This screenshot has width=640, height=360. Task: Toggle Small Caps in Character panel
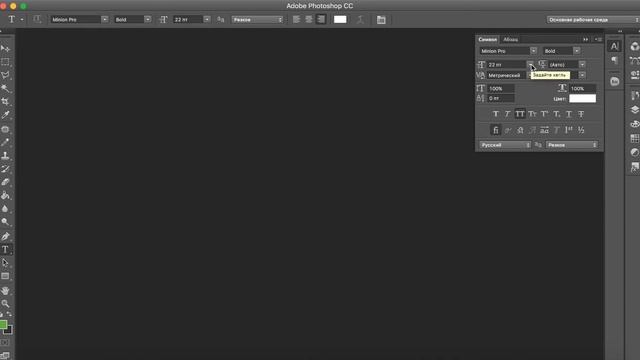pos(532,114)
